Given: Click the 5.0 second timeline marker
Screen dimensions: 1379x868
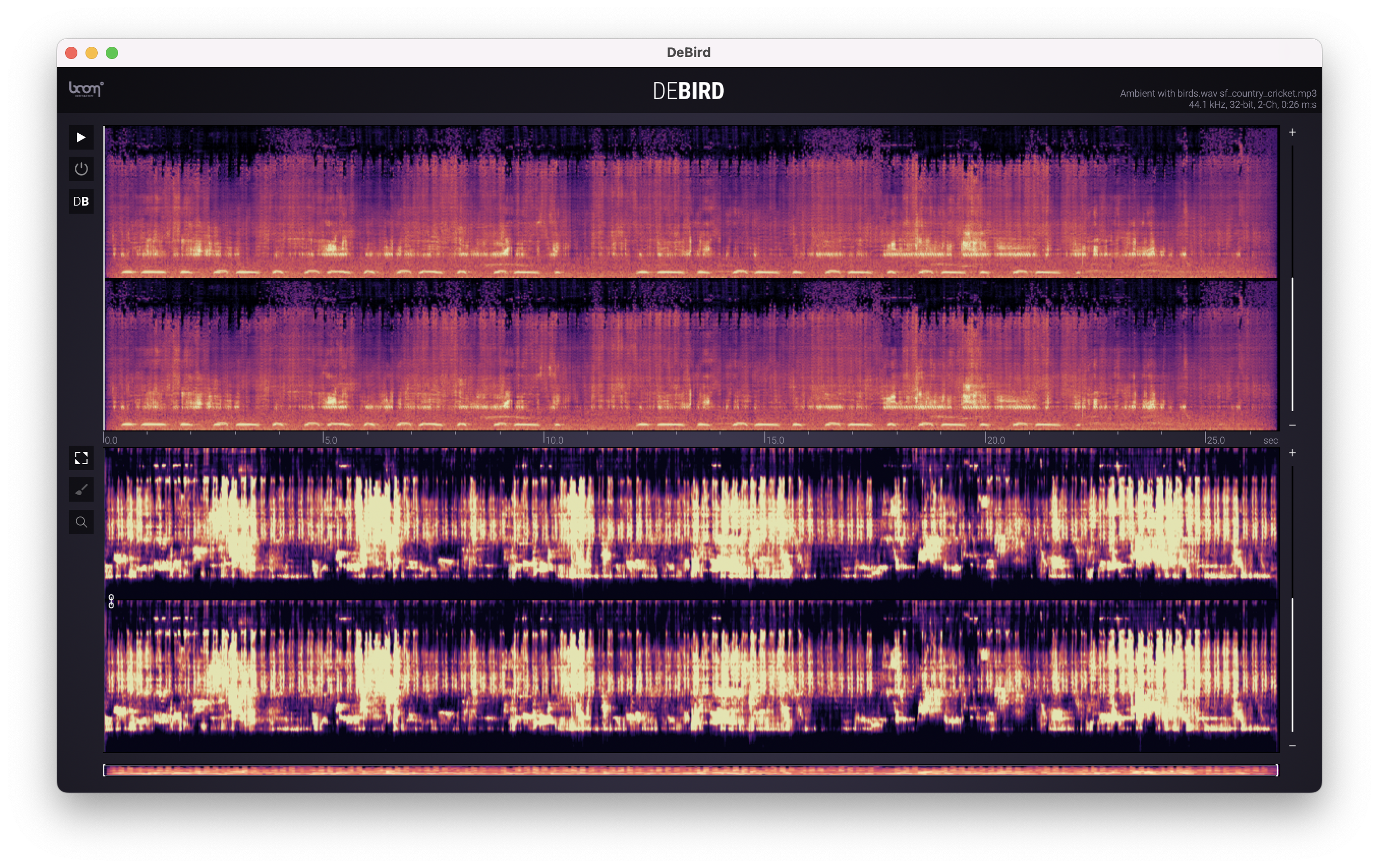Looking at the screenshot, I should click(x=330, y=440).
